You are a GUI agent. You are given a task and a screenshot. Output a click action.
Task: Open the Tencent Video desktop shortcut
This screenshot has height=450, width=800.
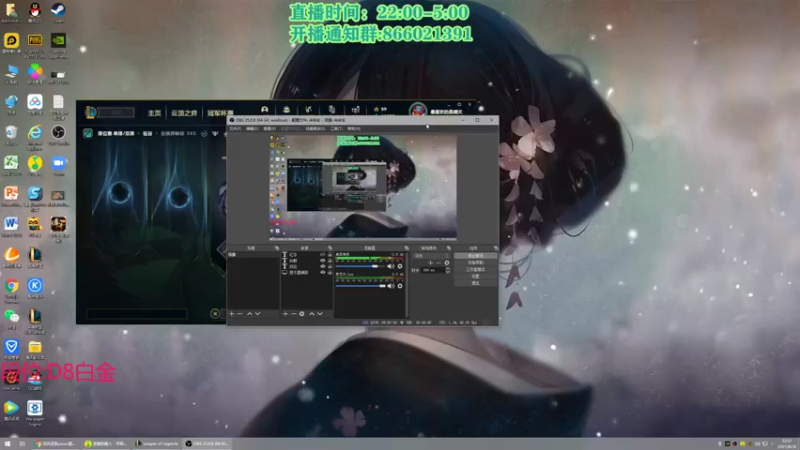point(11,408)
